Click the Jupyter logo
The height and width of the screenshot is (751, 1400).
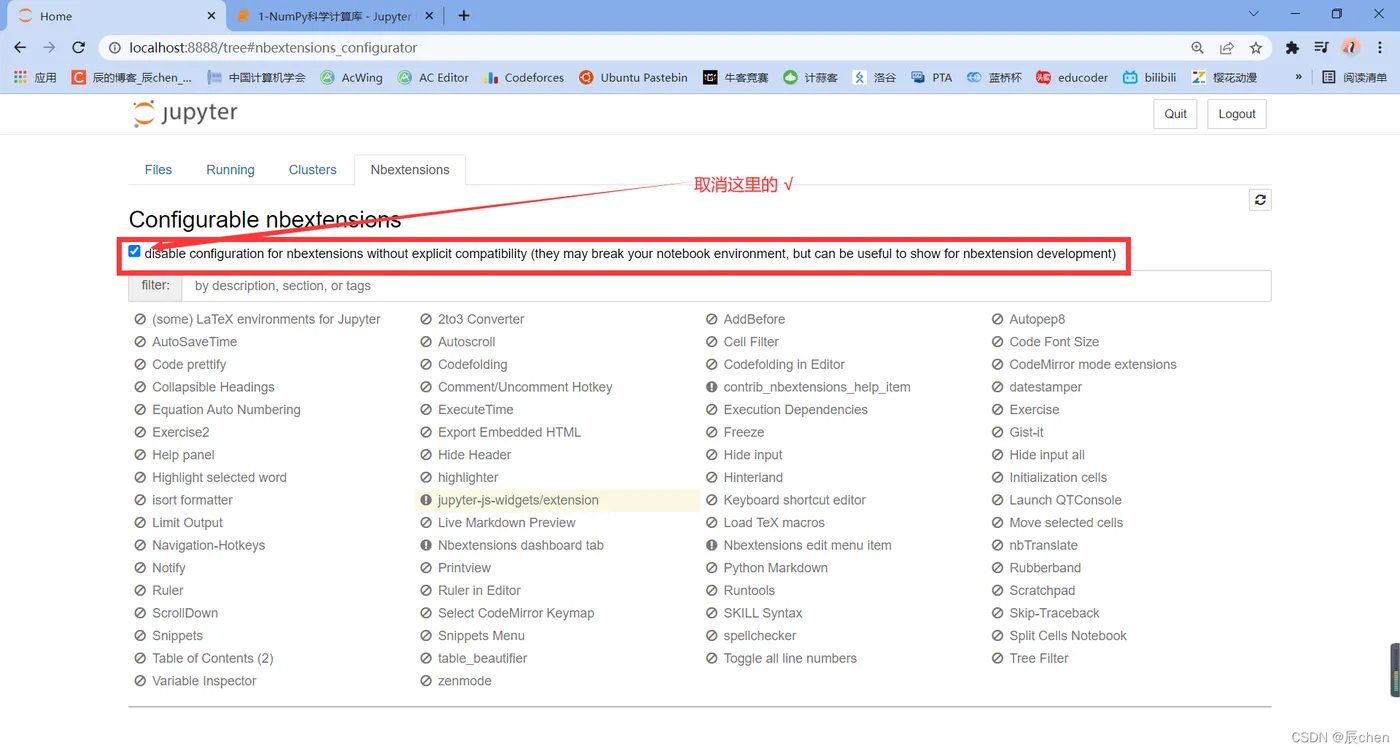pyautogui.click(x=185, y=113)
